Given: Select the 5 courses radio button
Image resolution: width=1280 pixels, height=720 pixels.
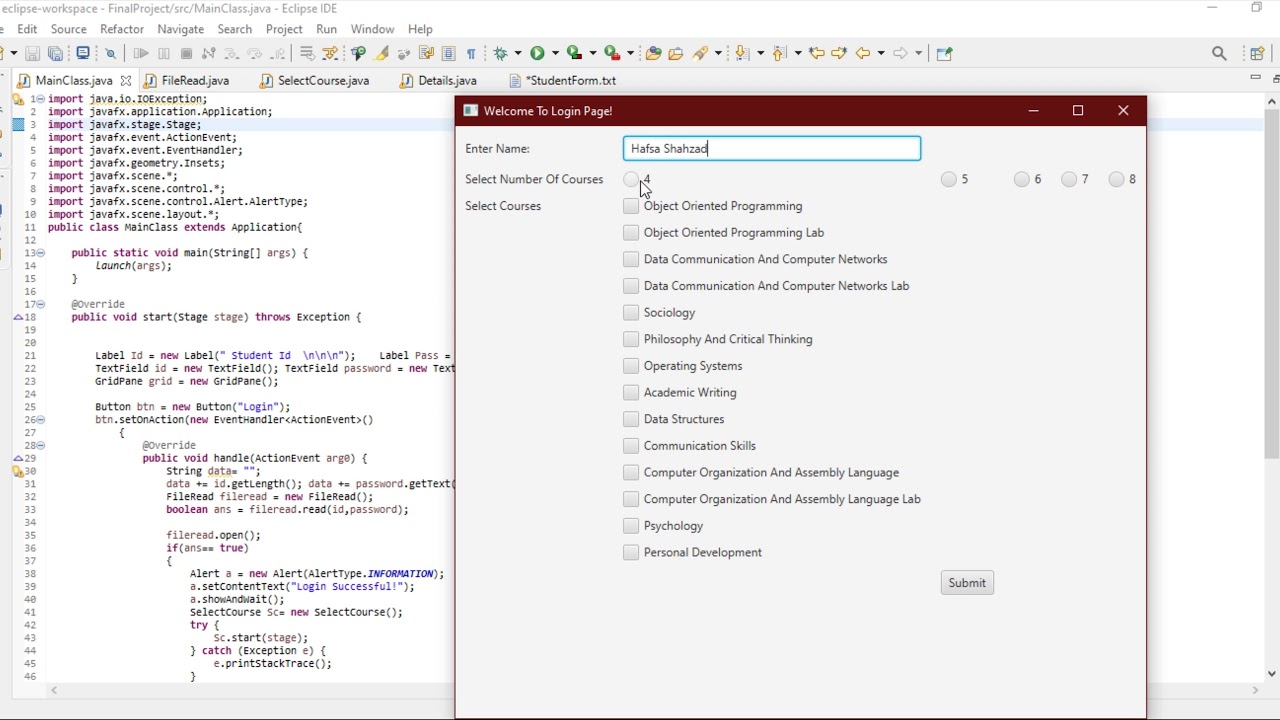Looking at the screenshot, I should [x=948, y=180].
